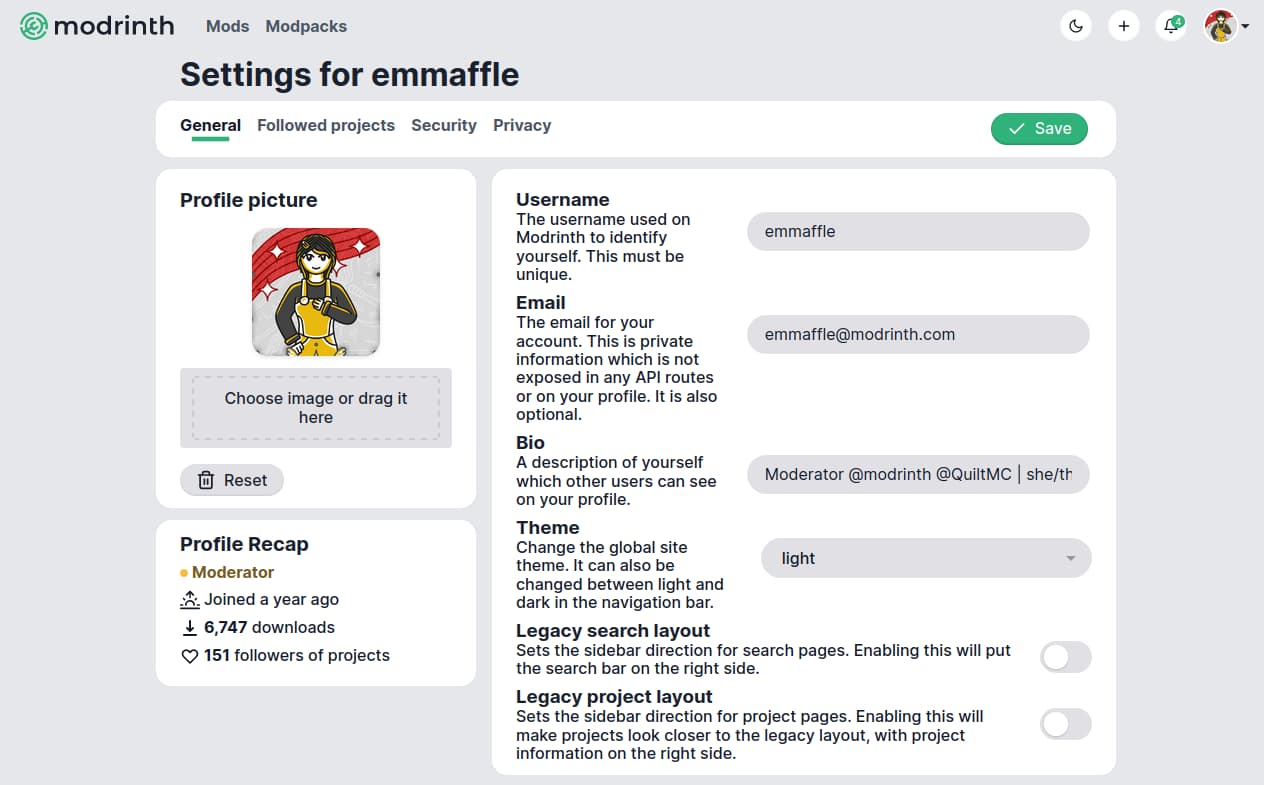Open the Mods section in the navbar
This screenshot has width=1264, height=785.
[x=227, y=26]
